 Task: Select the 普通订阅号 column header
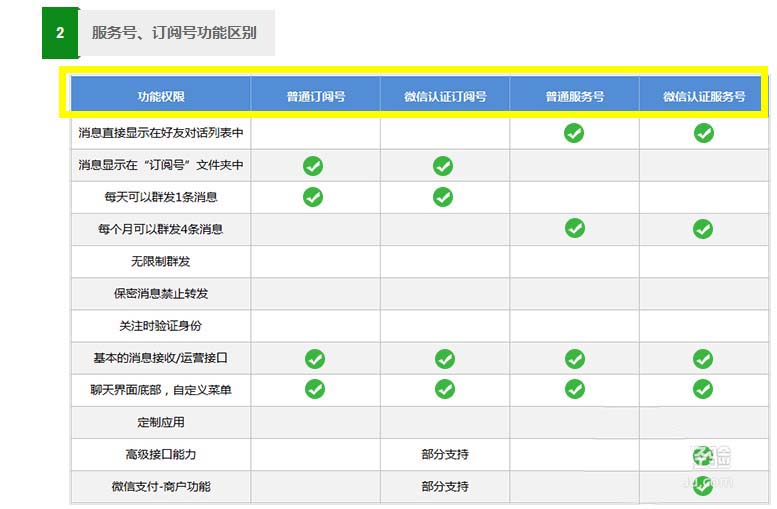pos(316,96)
